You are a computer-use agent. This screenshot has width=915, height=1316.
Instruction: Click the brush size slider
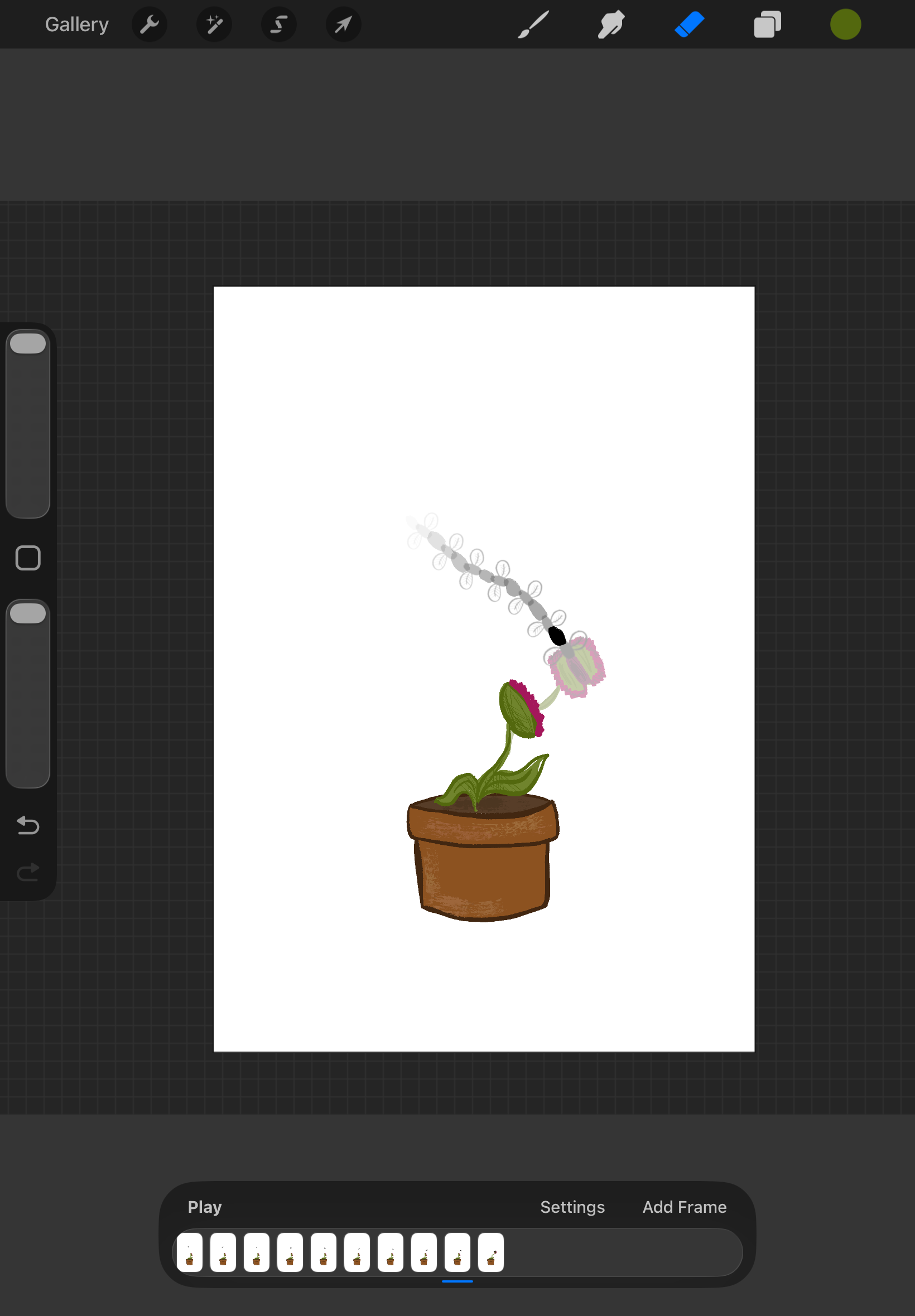(27, 424)
